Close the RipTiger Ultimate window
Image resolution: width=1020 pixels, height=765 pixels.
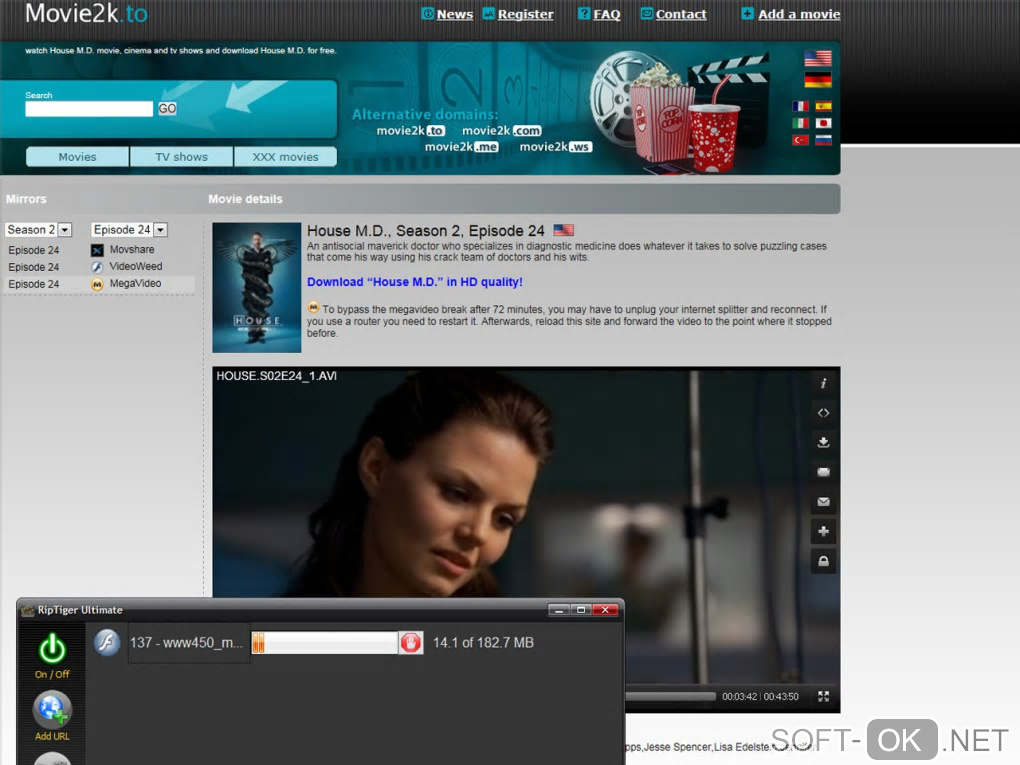(x=605, y=610)
